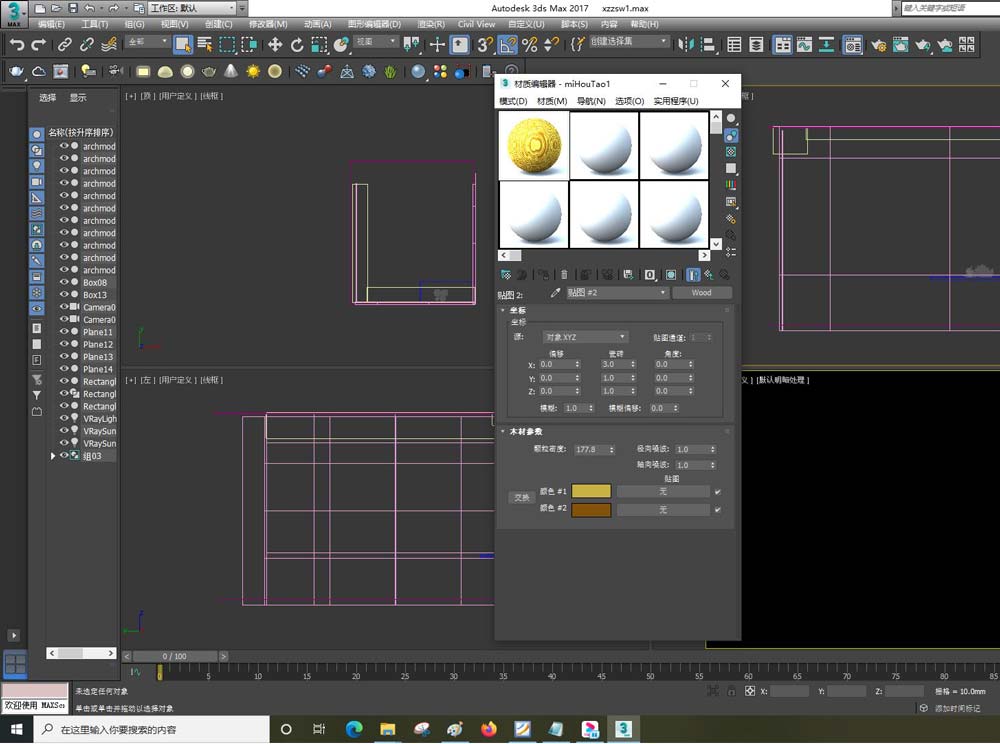Toggle the Color #1 map checkbox
The height and width of the screenshot is (744, 1000).
tap(718, 492)
